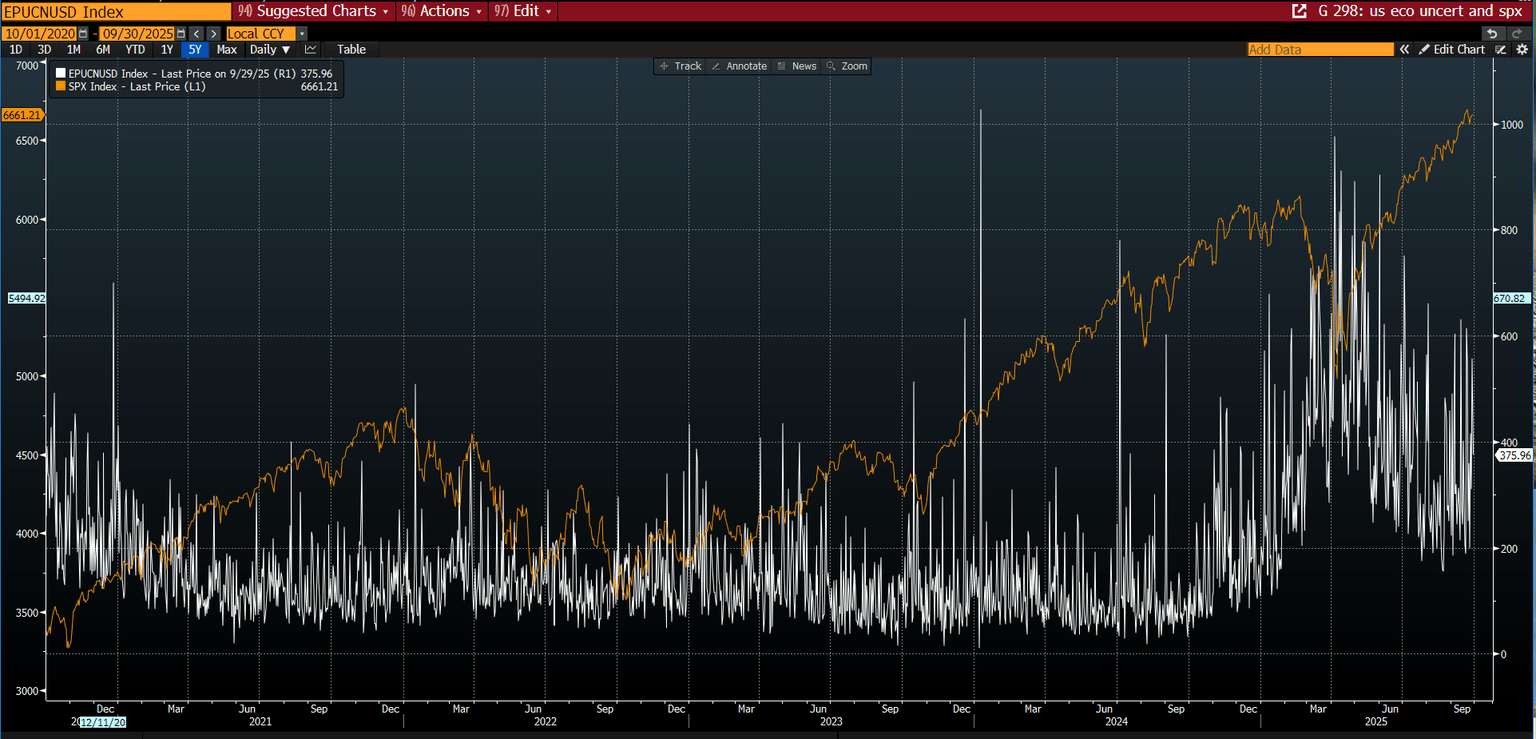The width and height of the screenshot is (1536, 739).
Task: Open the start date calendar picker
Action: click(83, 33)
